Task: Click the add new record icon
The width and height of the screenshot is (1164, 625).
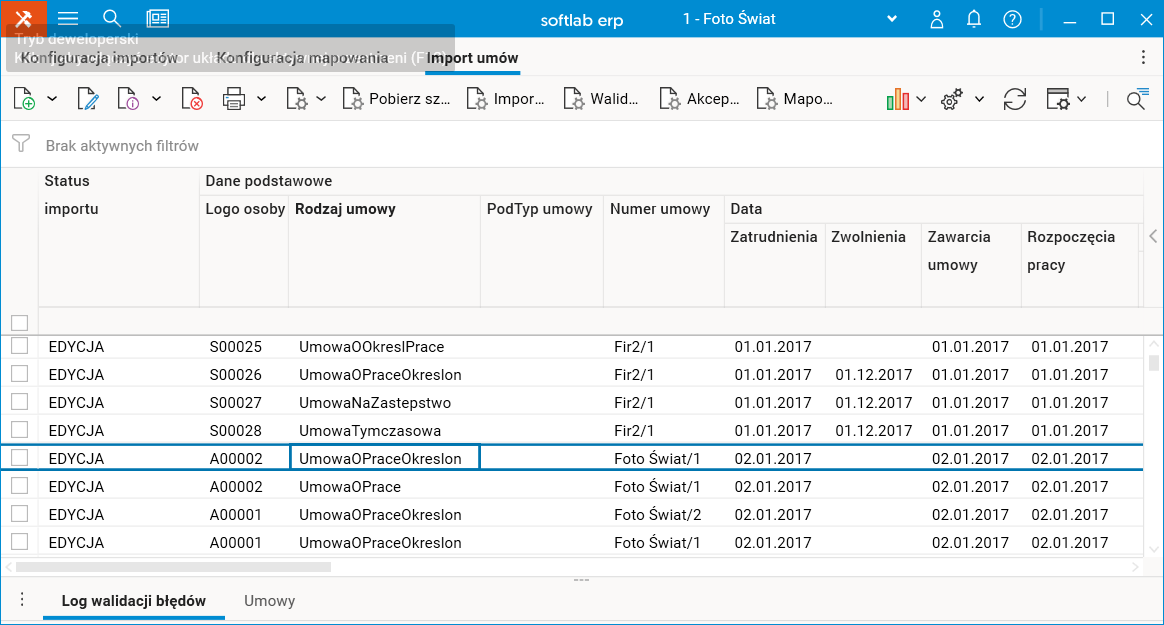Action: click(24, 99)
